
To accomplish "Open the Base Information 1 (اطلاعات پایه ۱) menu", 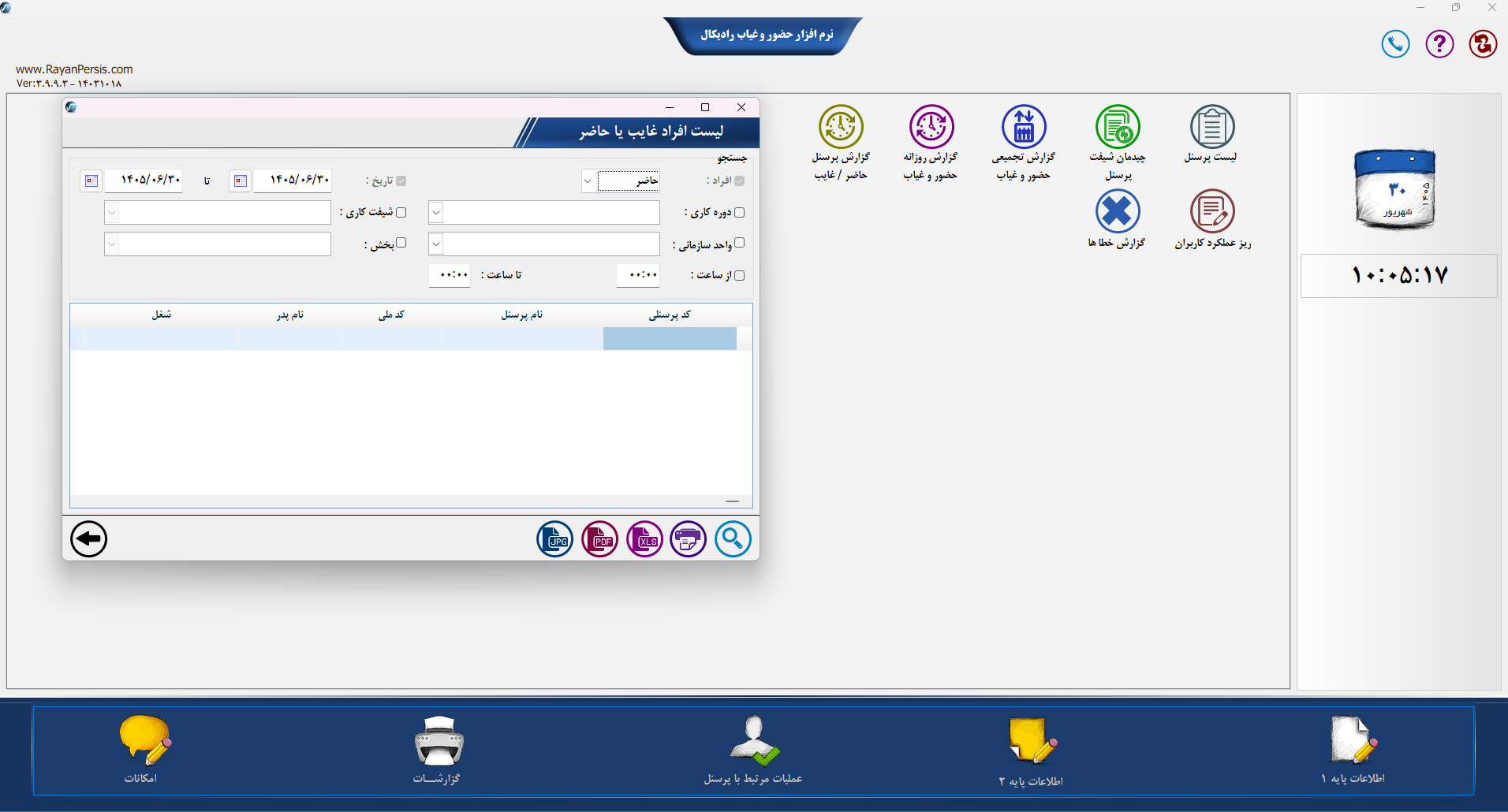I will click(x=1353, y=750).
